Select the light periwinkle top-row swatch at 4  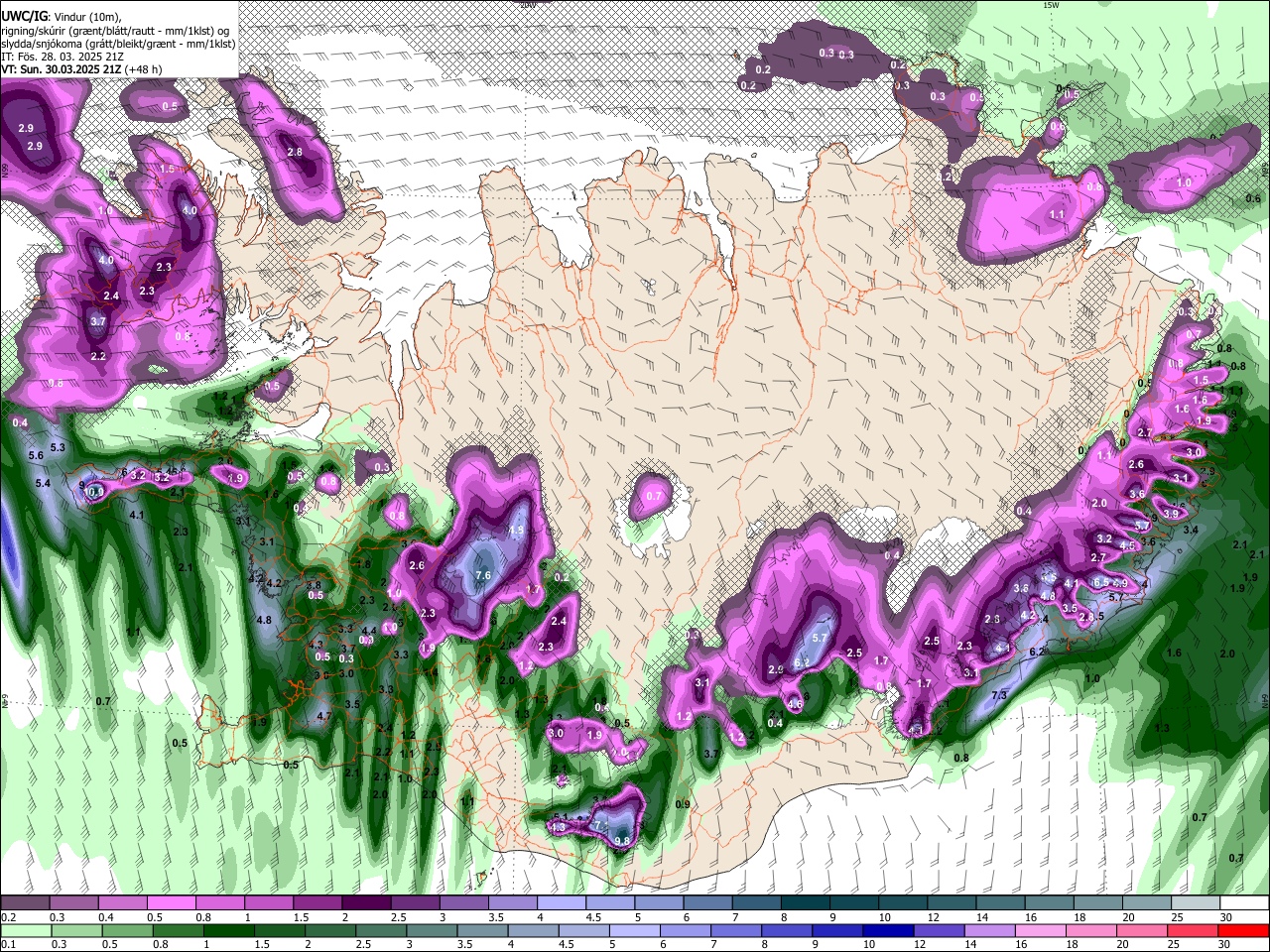point(561,903)
